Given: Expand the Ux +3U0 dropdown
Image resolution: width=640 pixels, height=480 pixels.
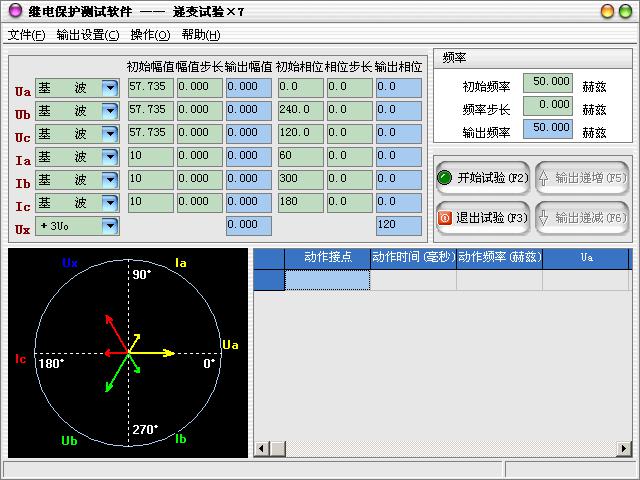Looking at the screenshot, I should coord(109,226).
